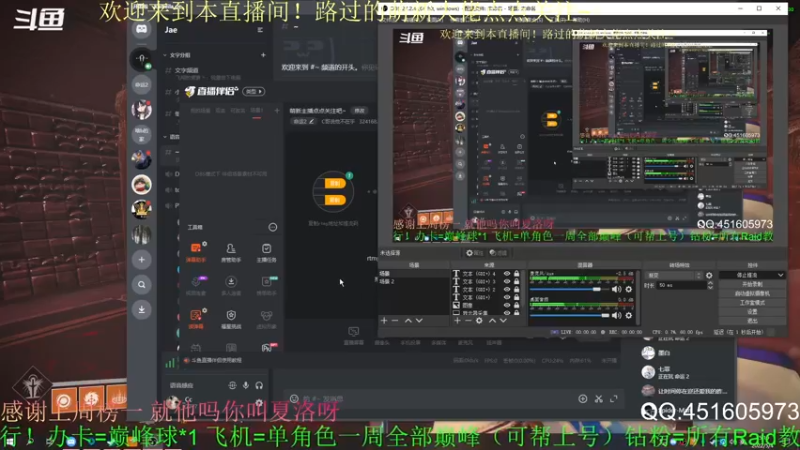This screenshot has height=450, width=800.
Task: Click the 工作室模式 button
Action: point(752,303)
